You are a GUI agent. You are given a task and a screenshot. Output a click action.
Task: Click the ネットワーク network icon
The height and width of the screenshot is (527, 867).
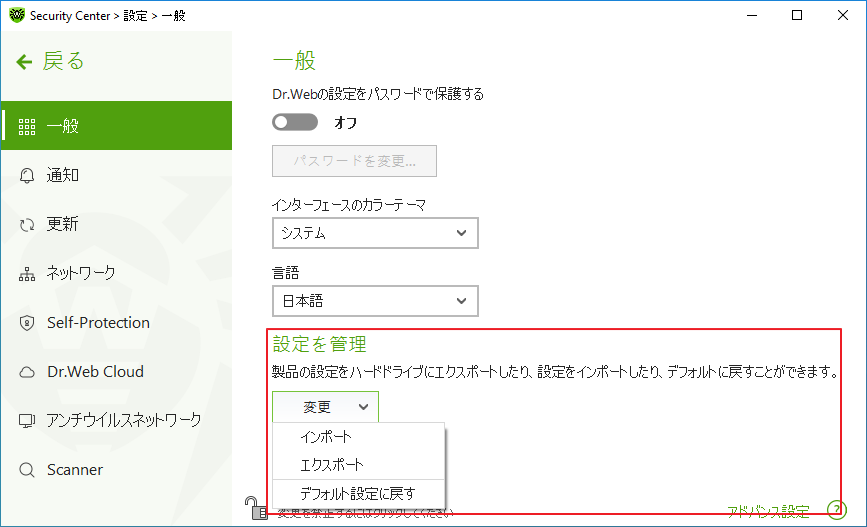point(27,274)
